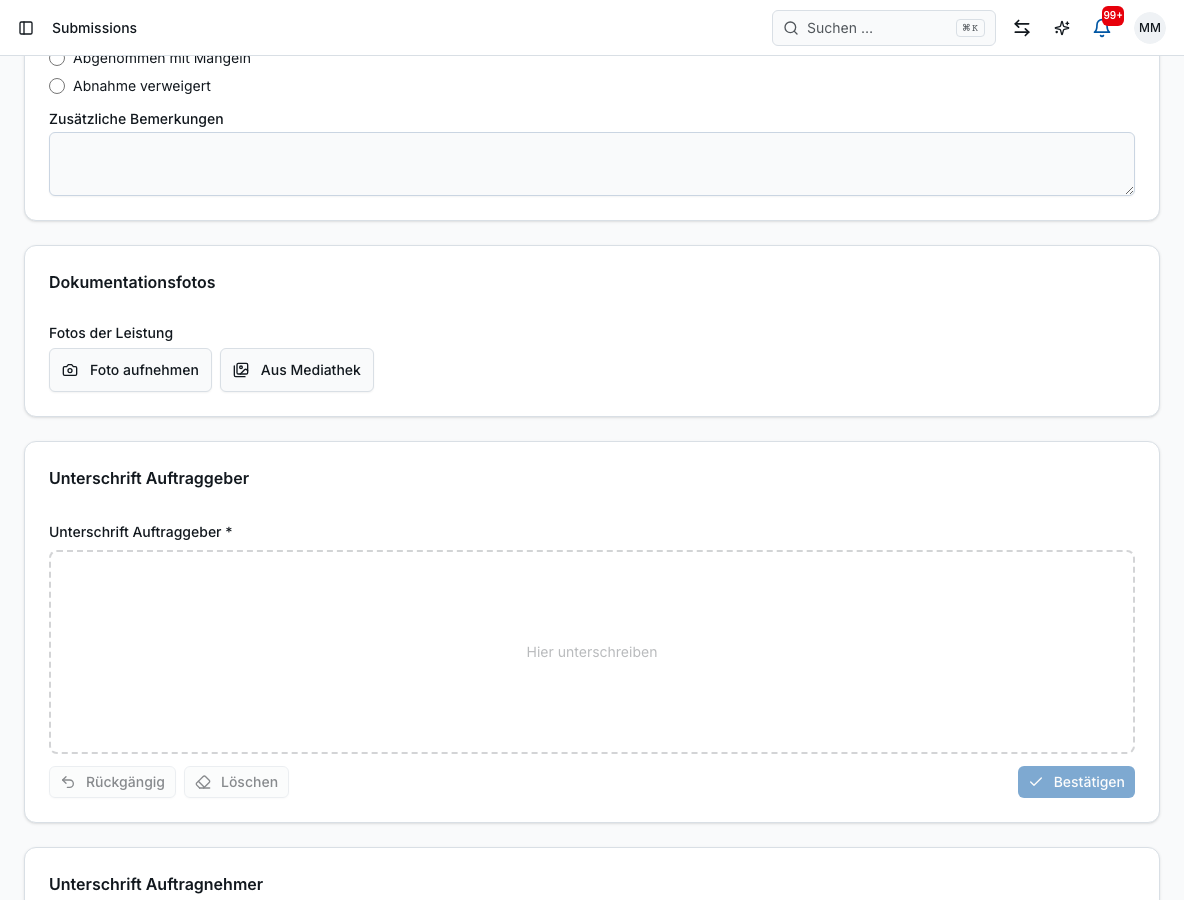
Task: Click the Rückgängig undo button
Action: [113, 782]
